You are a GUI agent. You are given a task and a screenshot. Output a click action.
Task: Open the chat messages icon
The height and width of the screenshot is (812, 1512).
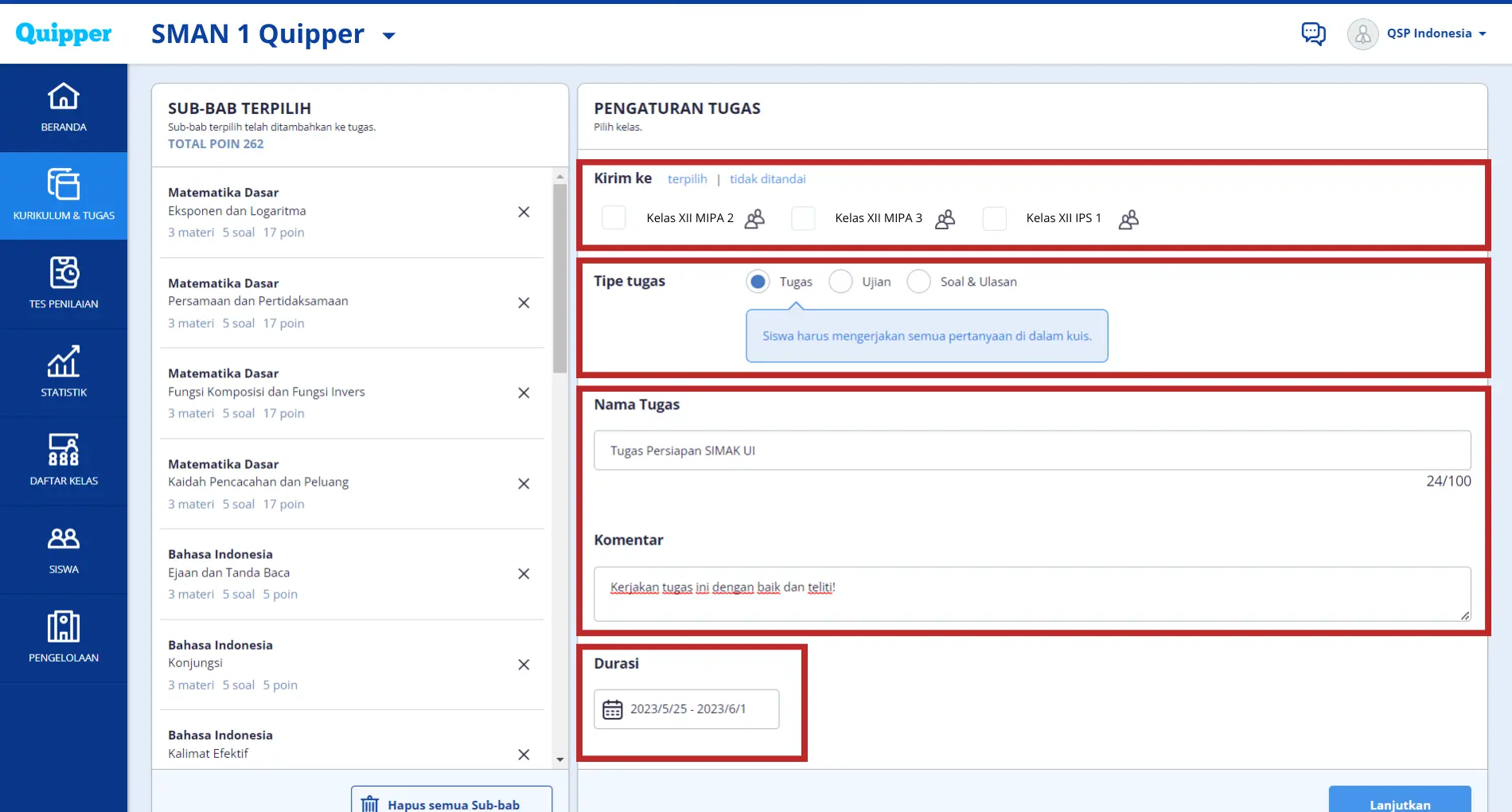pyautogui.click(x=1313, y=33)
